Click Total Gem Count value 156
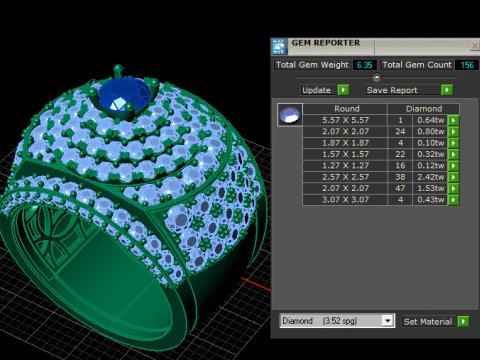 point(467,65)
